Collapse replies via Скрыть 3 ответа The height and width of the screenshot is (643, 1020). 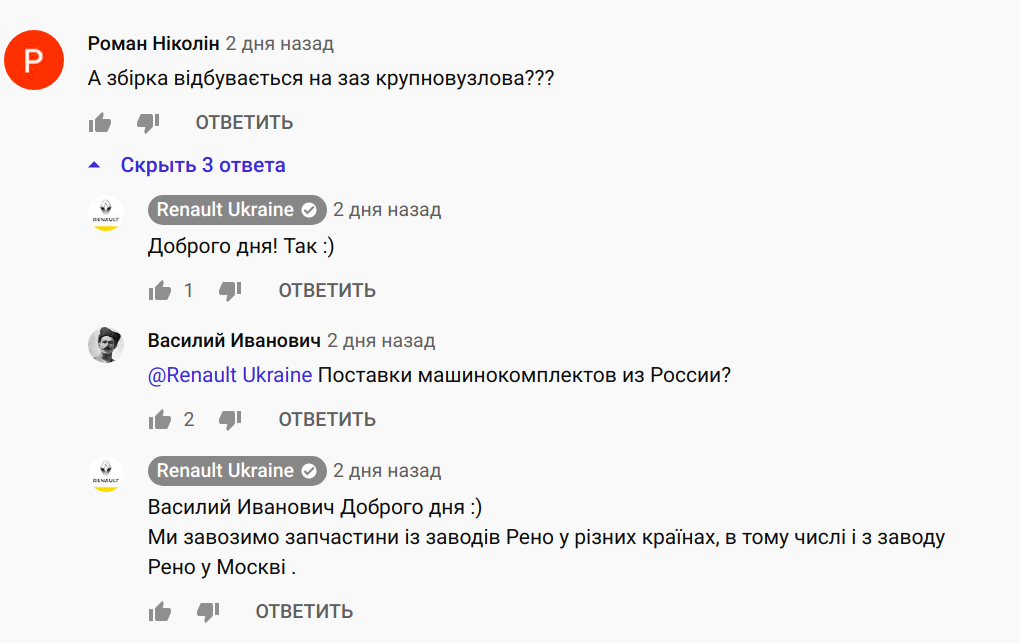tap(203, 165)
